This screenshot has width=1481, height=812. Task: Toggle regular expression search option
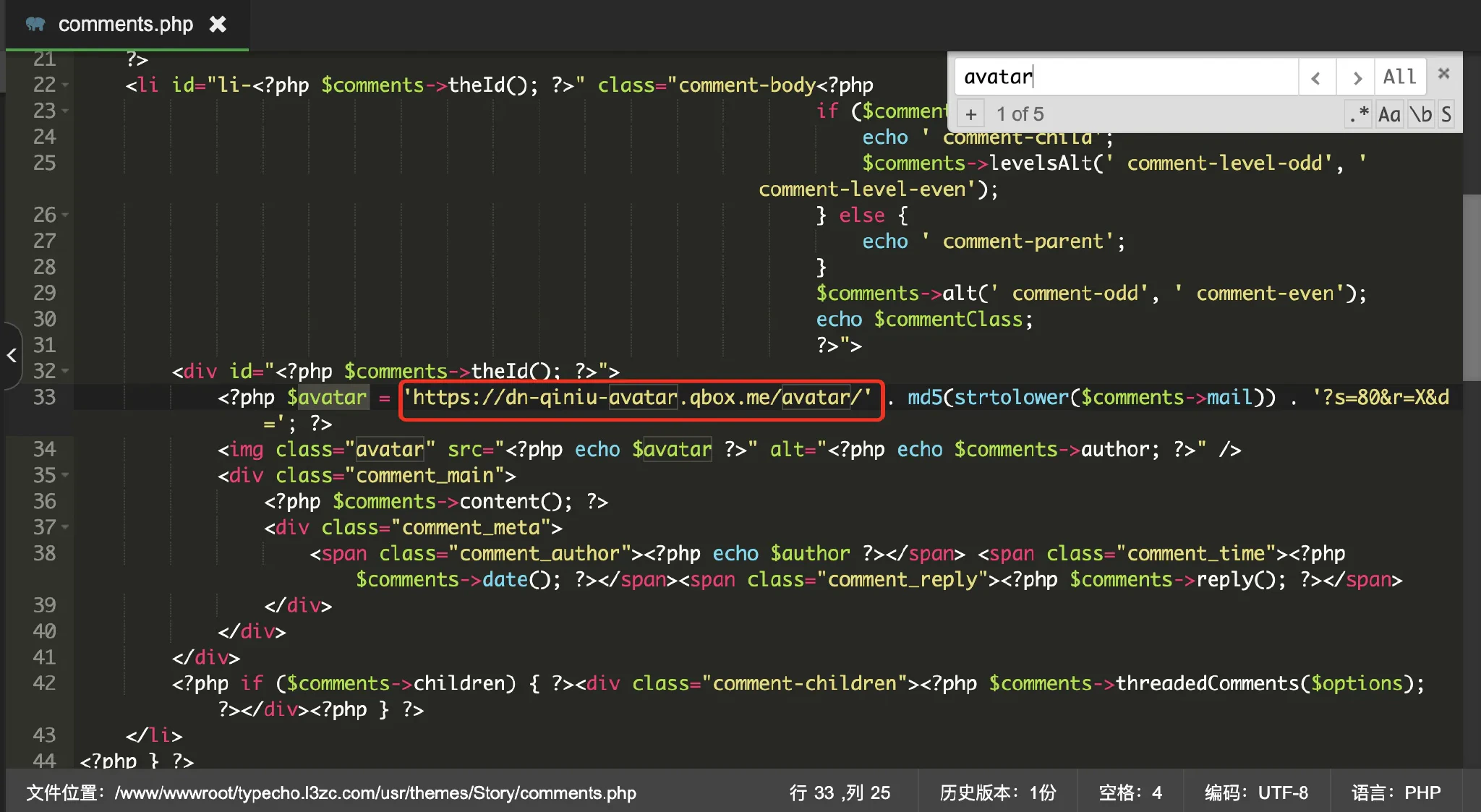[x=1359, y=114]
